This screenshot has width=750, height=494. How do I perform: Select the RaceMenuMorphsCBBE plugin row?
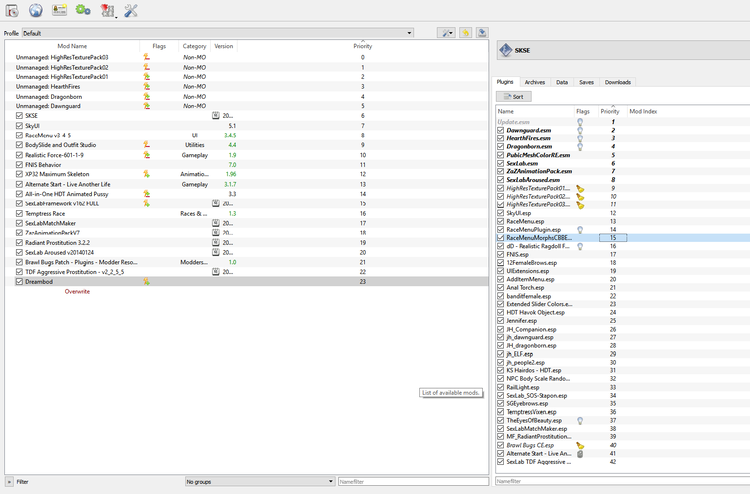(623, 238)
